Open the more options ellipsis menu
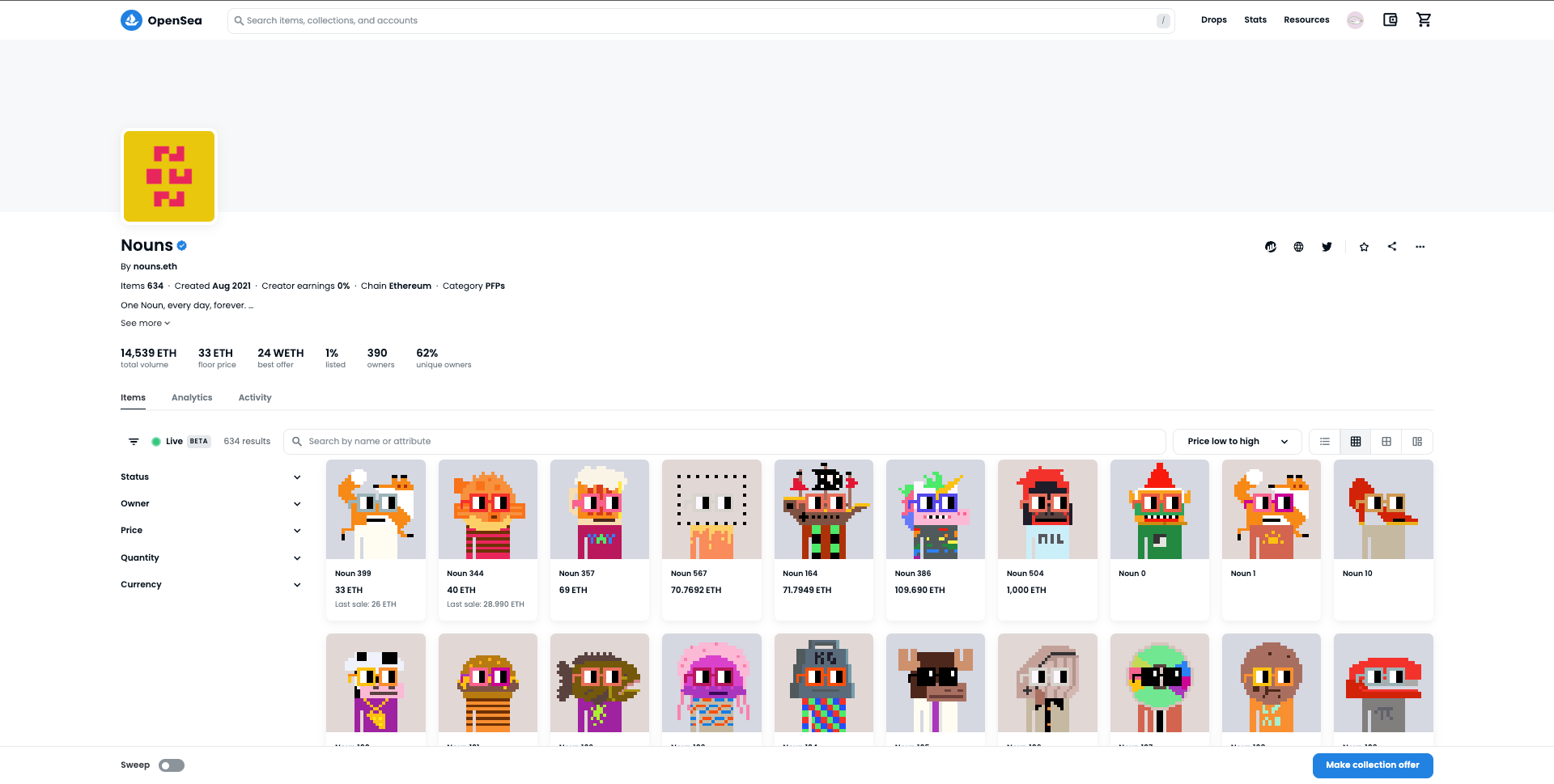This screenshot has width=1554, height=784. pyautogui.click(x=1420, y=247)
